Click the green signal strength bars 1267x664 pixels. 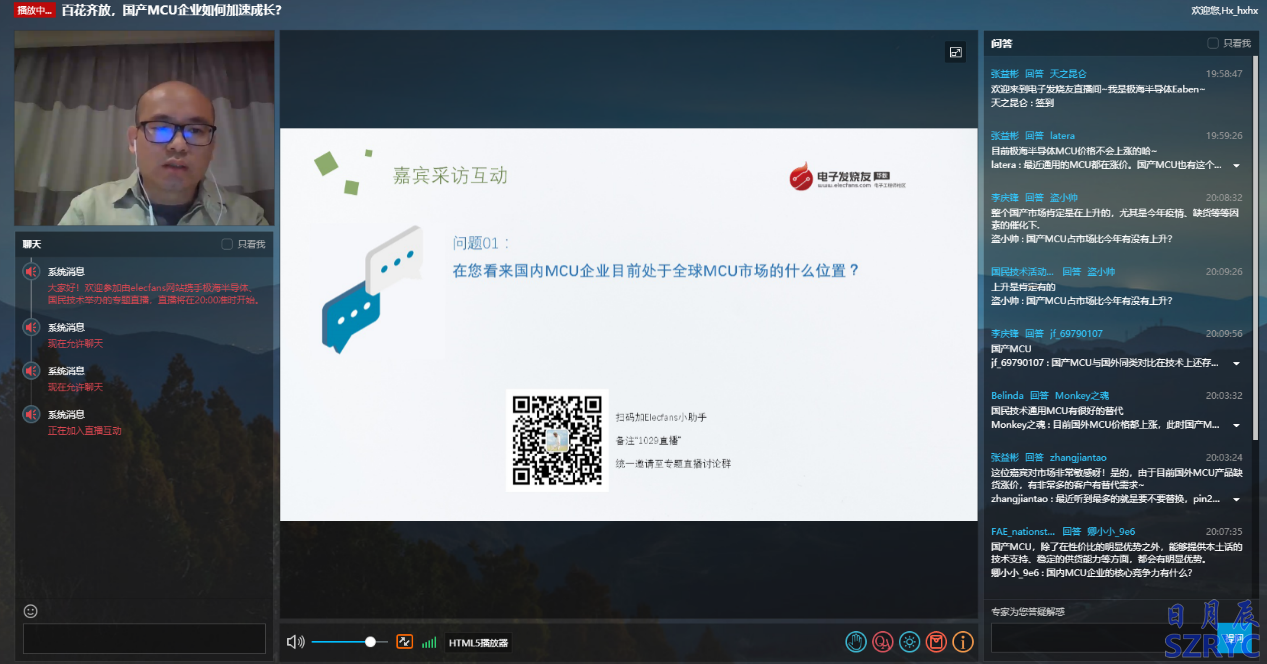pyautogui.click(x=429, y=642)
